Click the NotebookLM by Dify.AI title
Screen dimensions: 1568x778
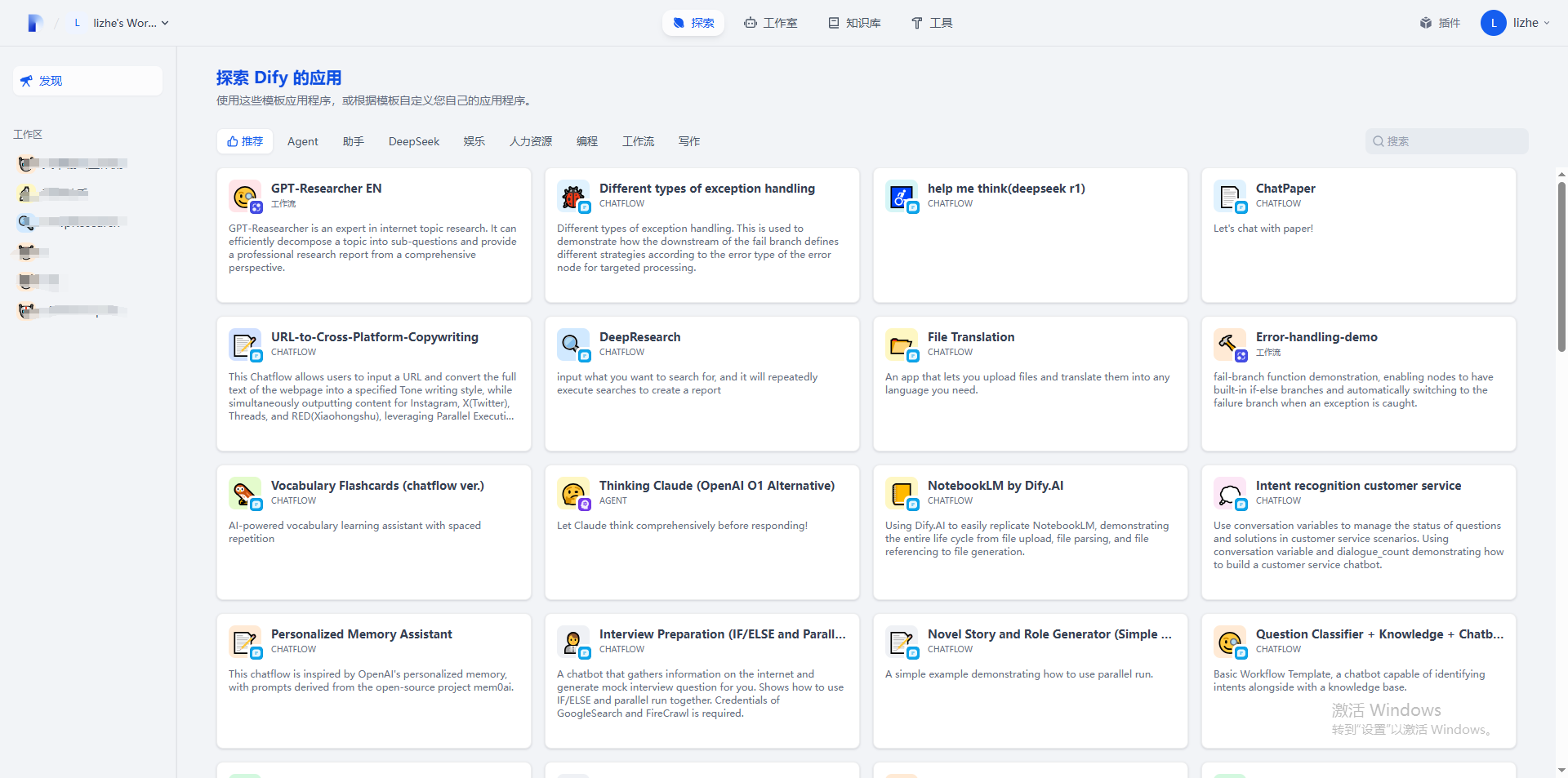pos(996,486)
